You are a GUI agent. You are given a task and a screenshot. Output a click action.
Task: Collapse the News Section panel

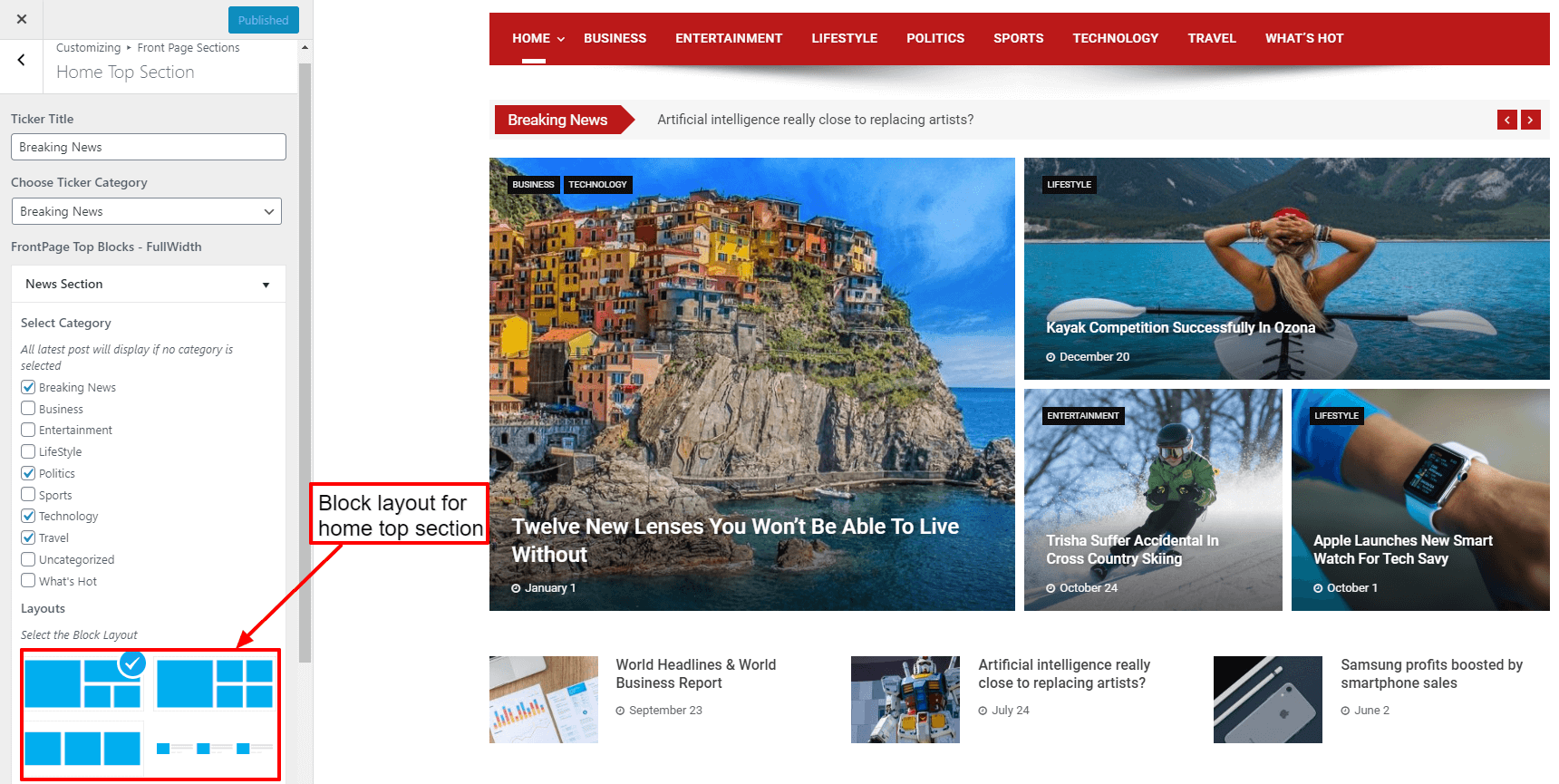coord(149,285)
